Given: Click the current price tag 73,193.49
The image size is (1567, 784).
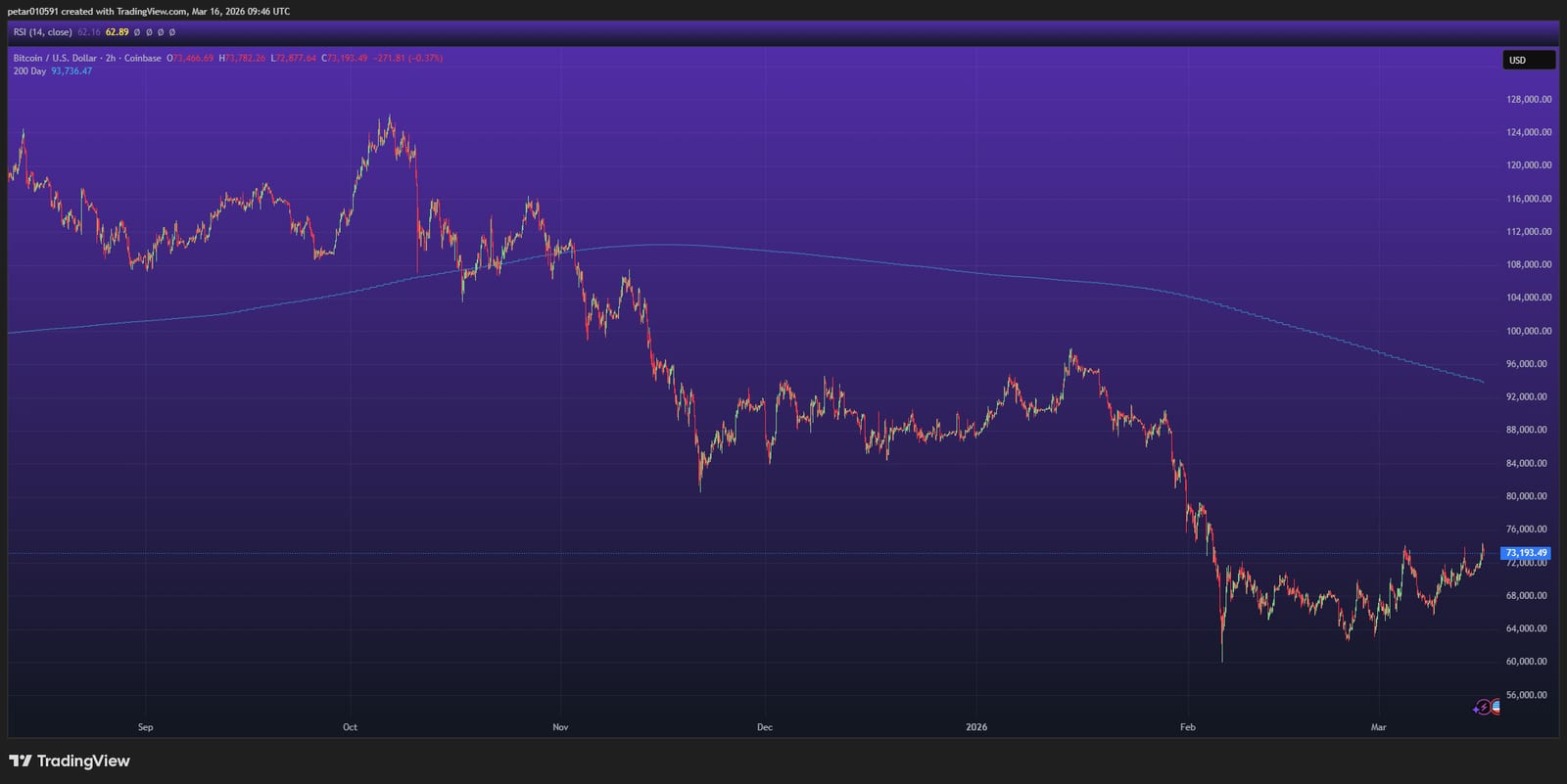Looking at the screenshot, I should click(1526, 553).
